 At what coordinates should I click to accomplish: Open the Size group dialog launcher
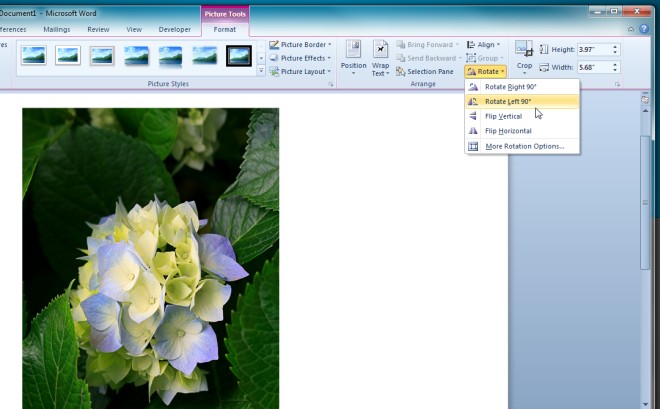pos(617,85)
